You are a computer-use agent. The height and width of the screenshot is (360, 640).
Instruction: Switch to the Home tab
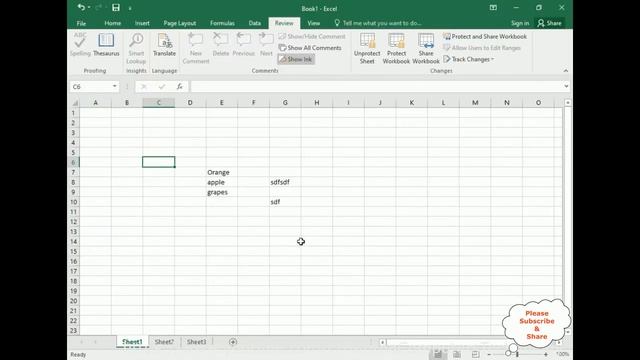[112, 23]
